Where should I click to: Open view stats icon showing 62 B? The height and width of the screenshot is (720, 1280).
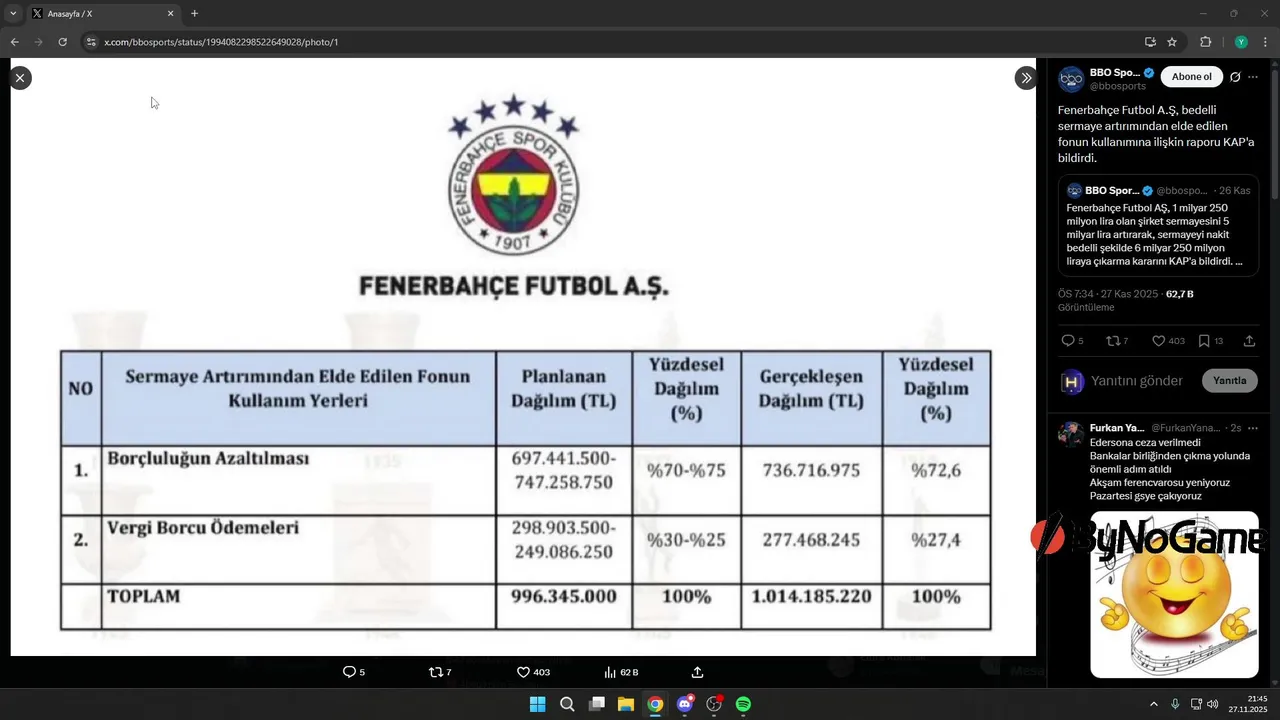point(610,672)
